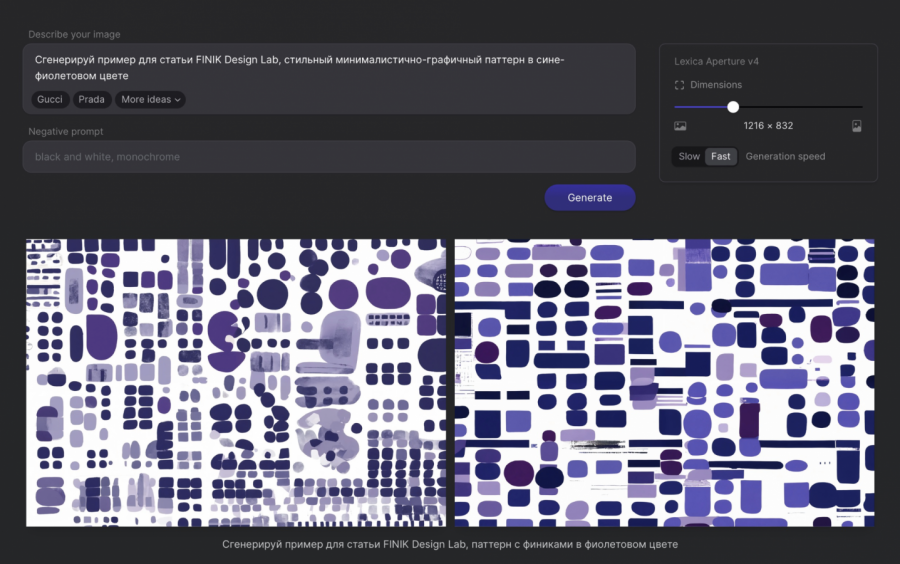Image resolution: width=900 pixels, height=564 pixels.
Task: Select Fast generation speed
Action: point(720,156)
